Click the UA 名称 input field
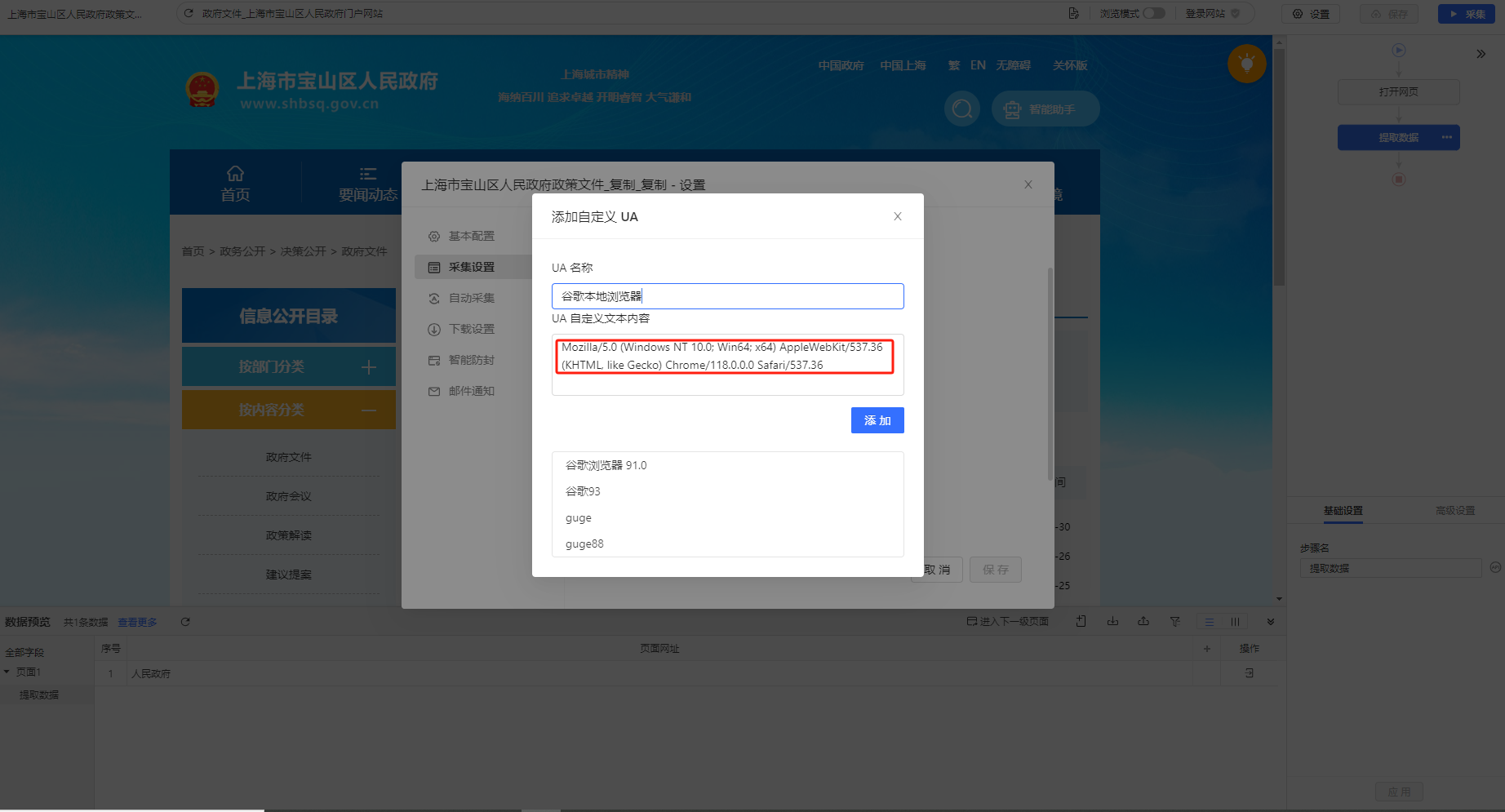 pos(727,296)
